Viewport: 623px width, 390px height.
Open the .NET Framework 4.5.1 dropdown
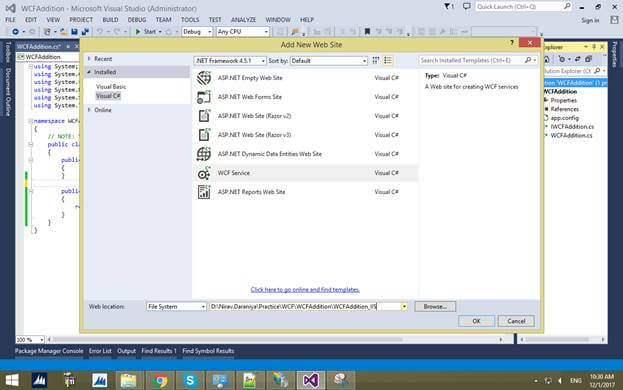click(x=230, y=61)
